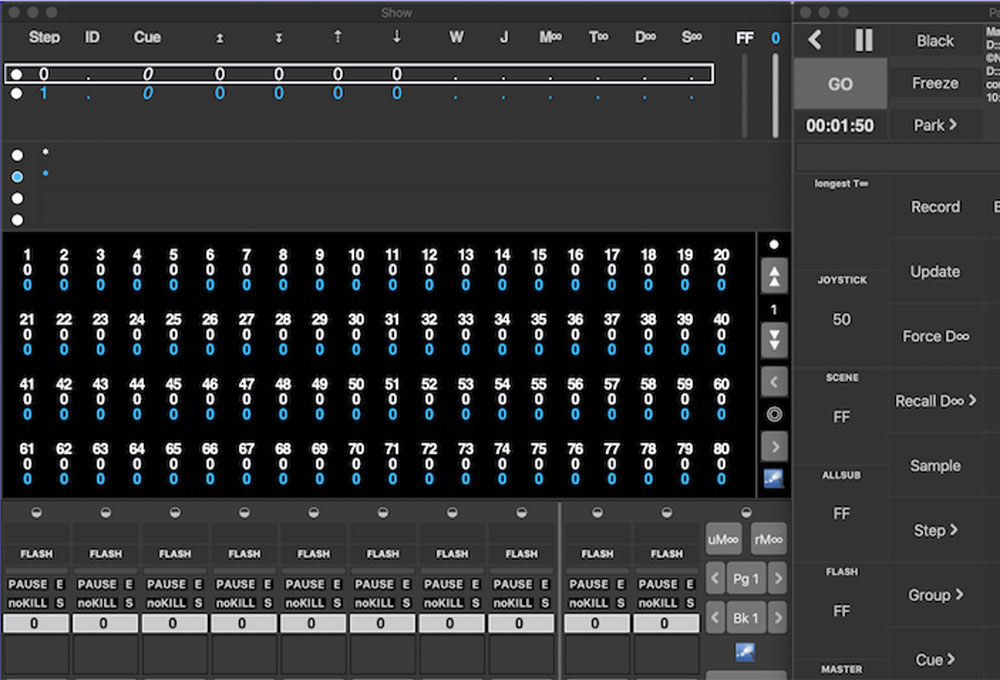Click the level field of the leftmost fader

[36, 623]
